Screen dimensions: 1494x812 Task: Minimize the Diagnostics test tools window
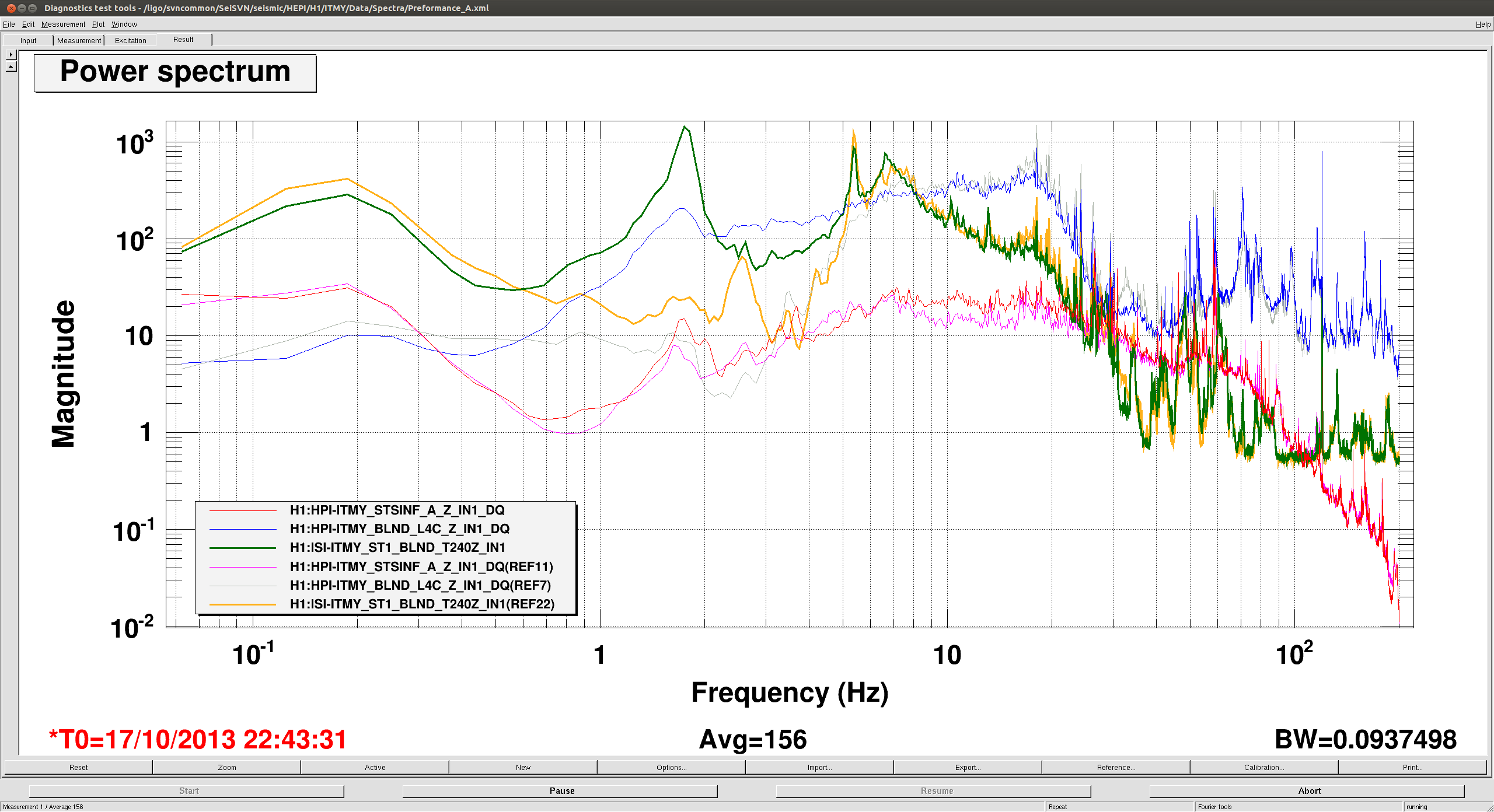[x=22, y=8]
